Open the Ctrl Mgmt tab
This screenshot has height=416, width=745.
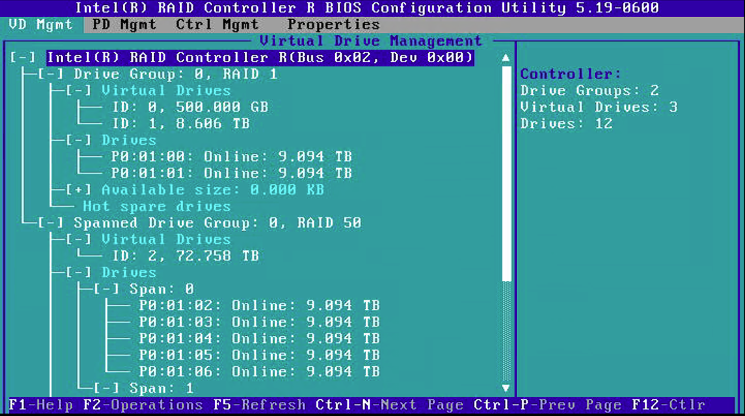218,25
